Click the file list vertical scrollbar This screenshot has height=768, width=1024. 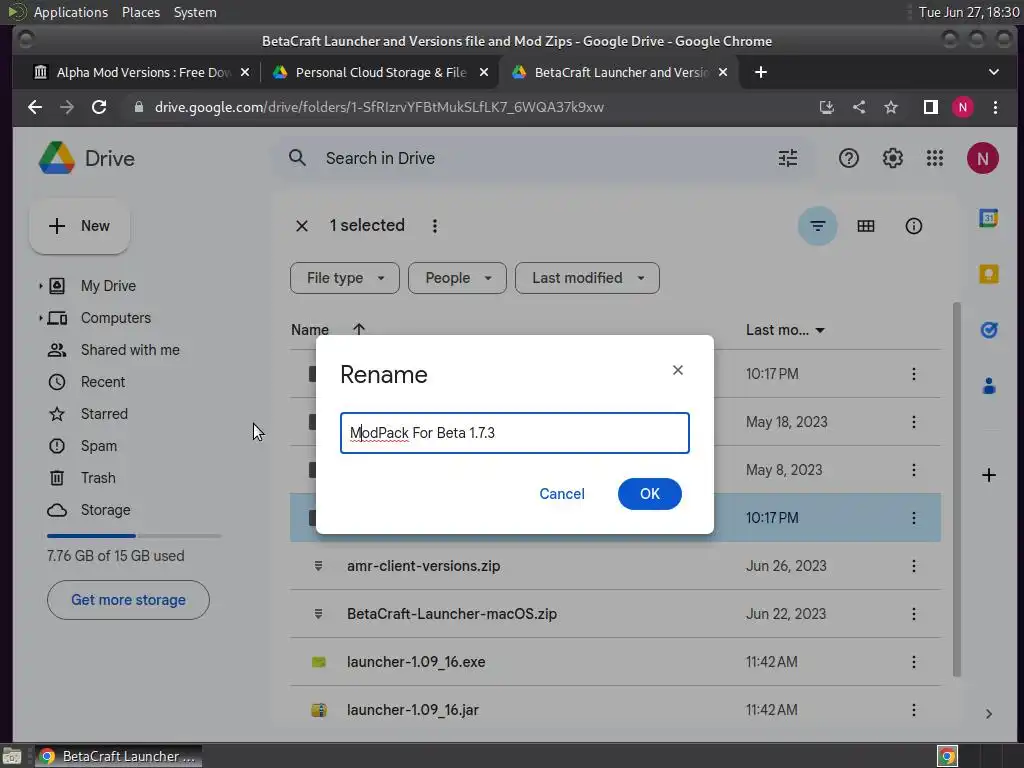[x=956, y=490]
